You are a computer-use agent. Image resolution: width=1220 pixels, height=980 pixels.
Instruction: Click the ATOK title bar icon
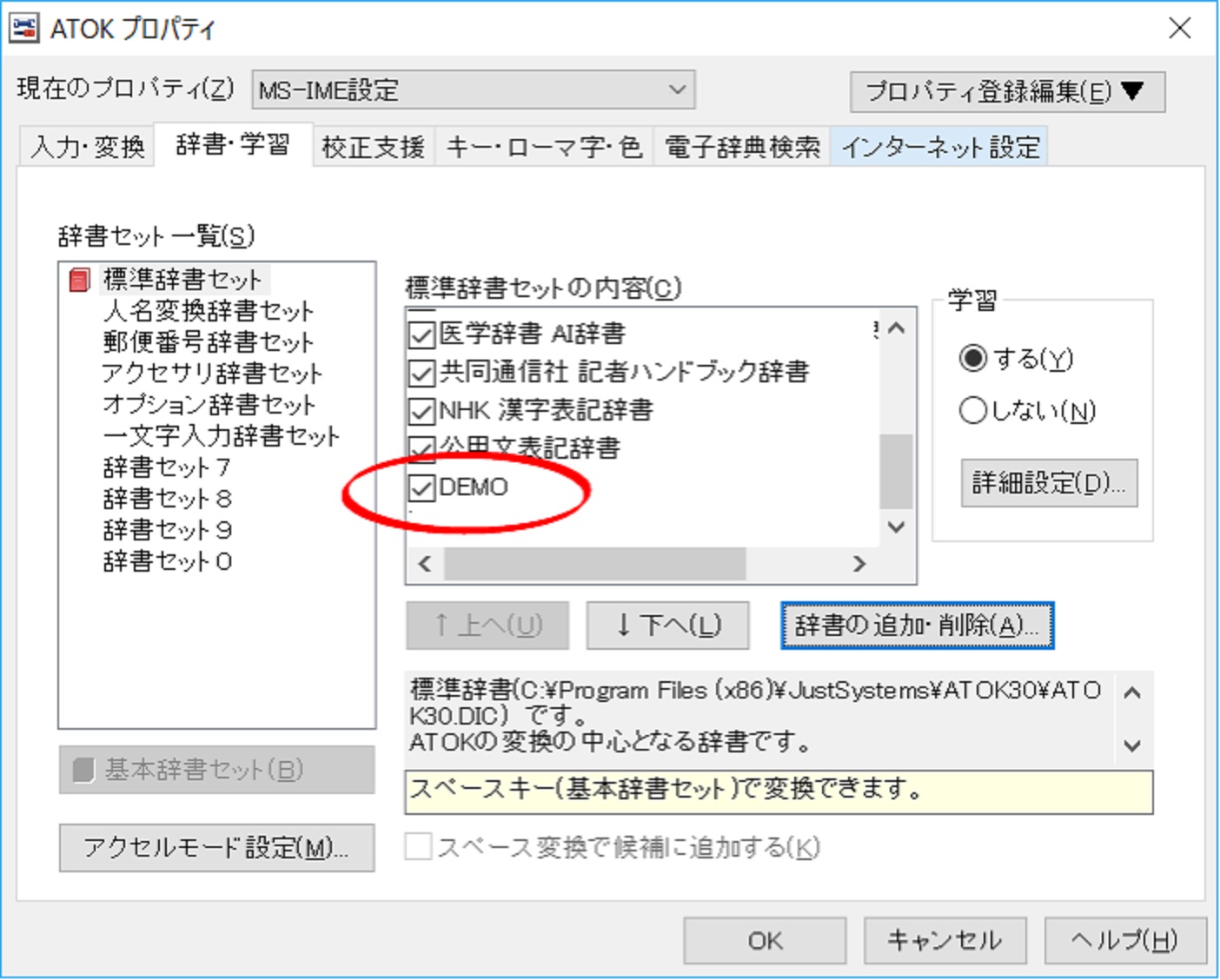(23, 28)
